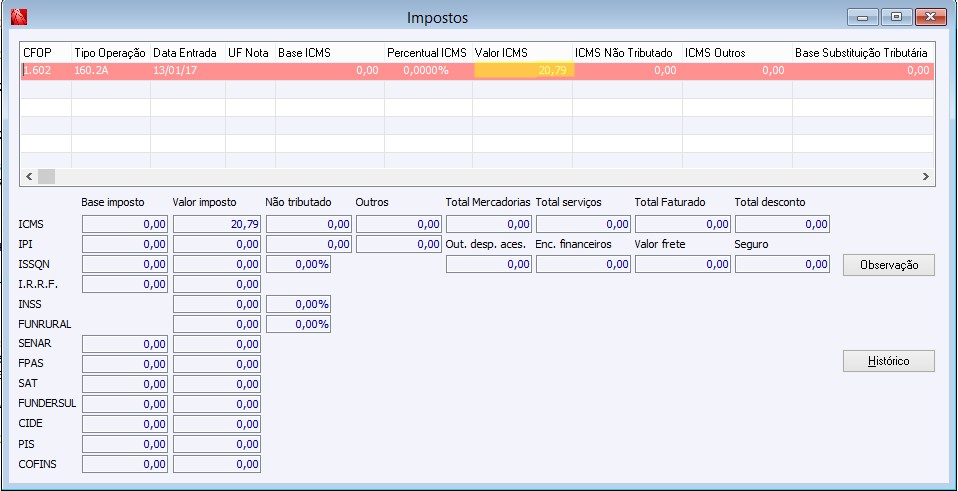This screenshot has height=491, width=958.
Task: Click FPAS Valor imposto field
Action: point(217,364)
